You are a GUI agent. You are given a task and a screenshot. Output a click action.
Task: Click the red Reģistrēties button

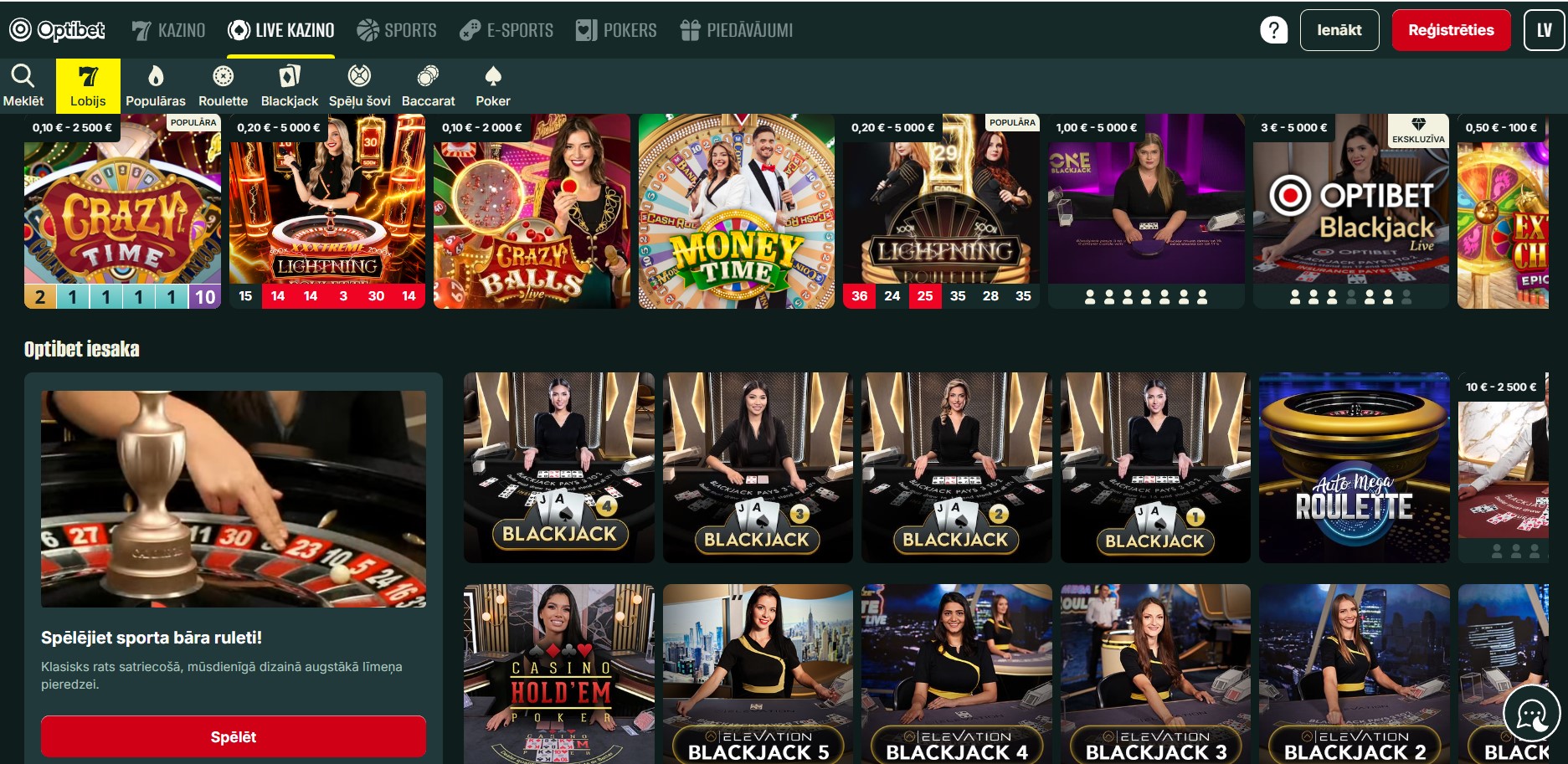(x=1451, y=30)
